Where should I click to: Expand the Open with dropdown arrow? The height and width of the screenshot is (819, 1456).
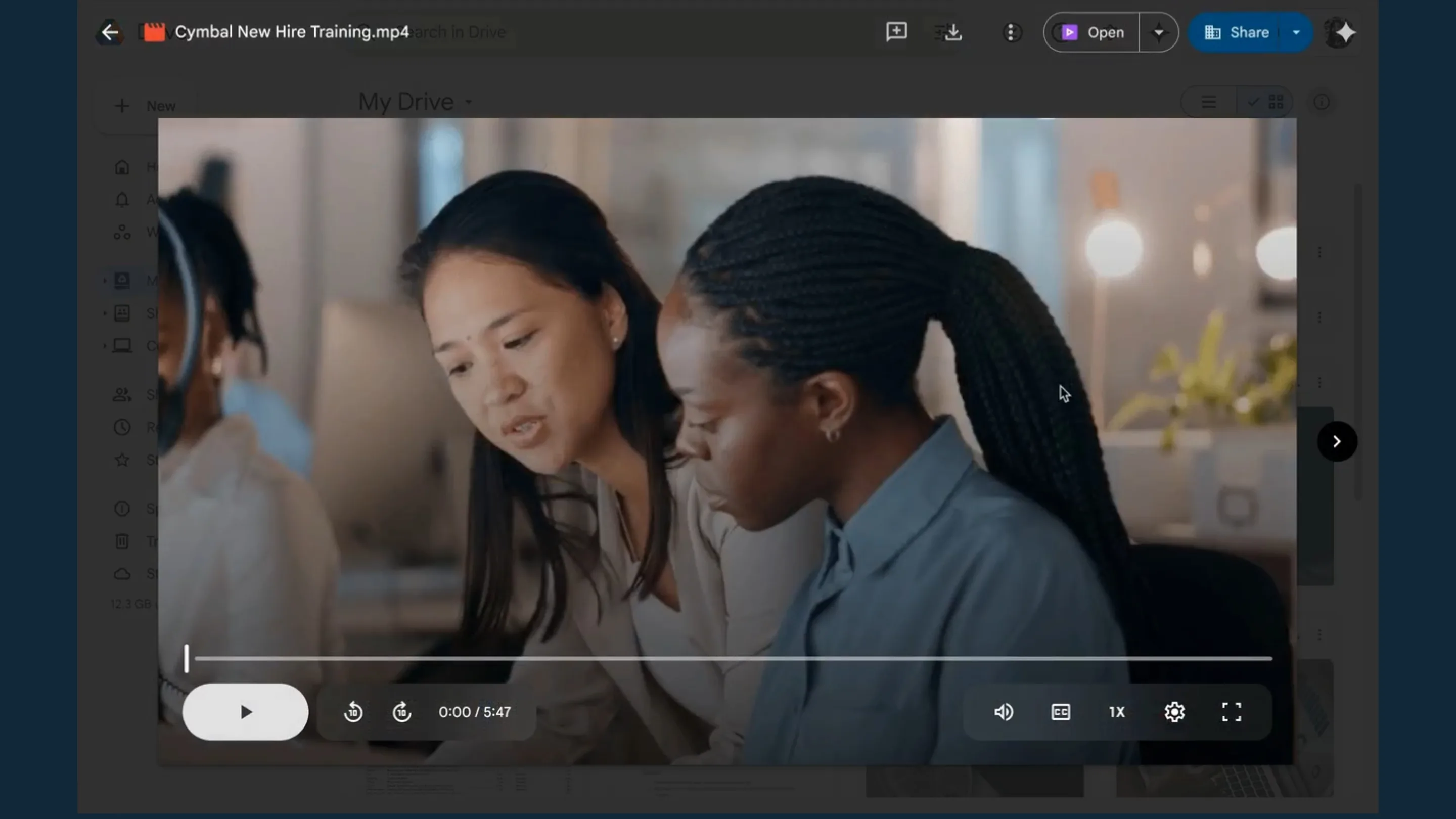pos(1159,32)
